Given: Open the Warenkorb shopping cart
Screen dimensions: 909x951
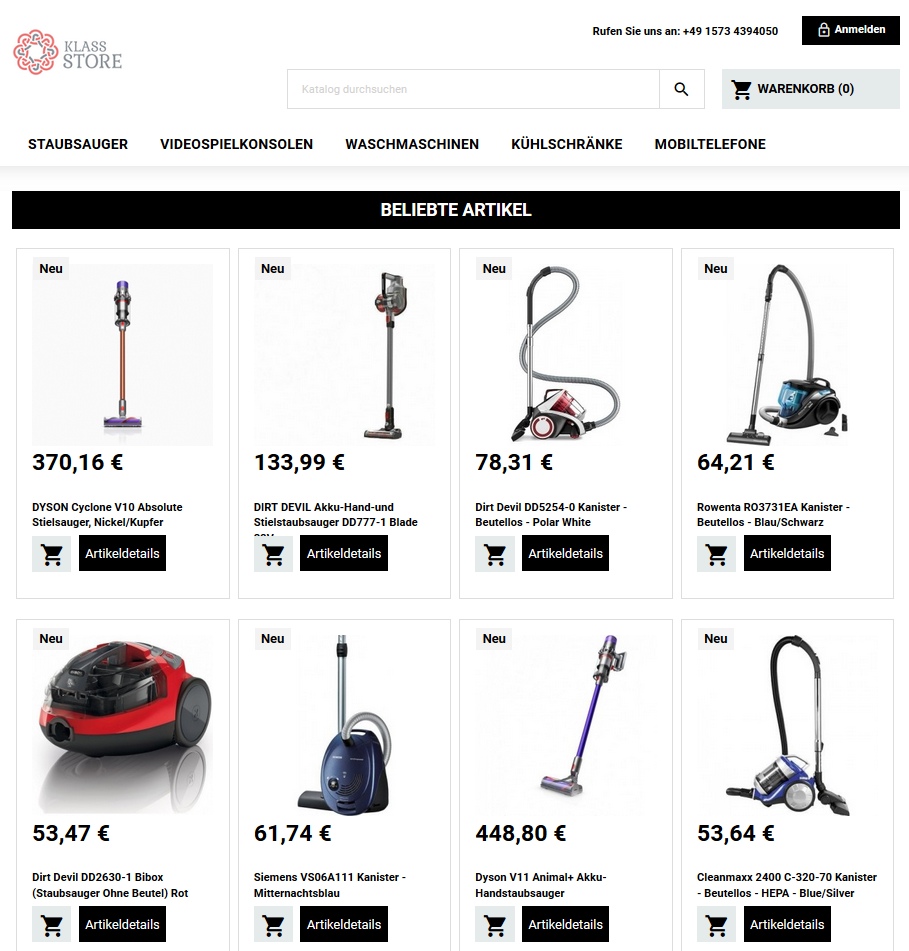Looking at the screenshot, I should (x=811, y=89).
